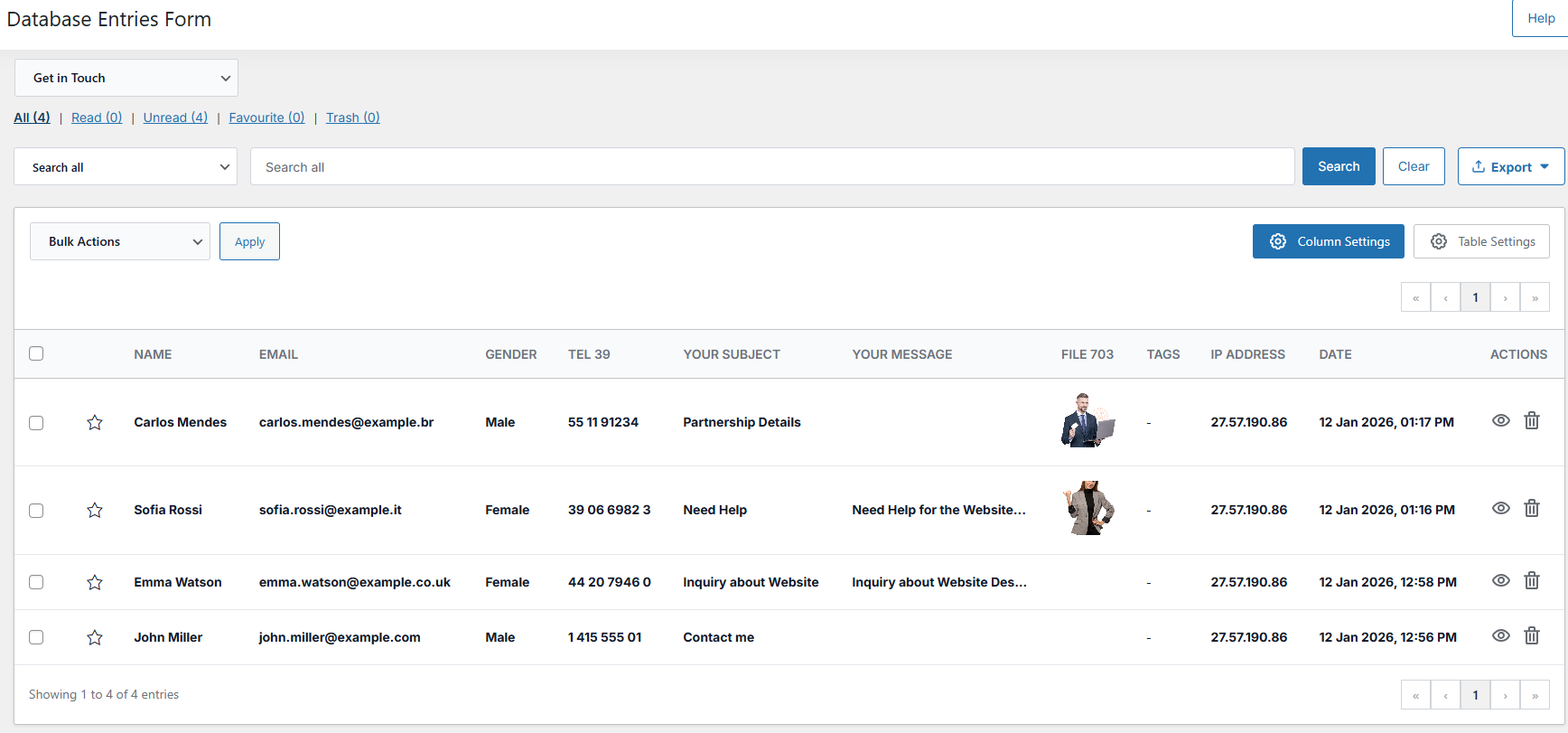Image resolution: width=1568 pixels, height=733 pixels.
Task: Open the Get in Touch form dropdown
Action: 126,78
